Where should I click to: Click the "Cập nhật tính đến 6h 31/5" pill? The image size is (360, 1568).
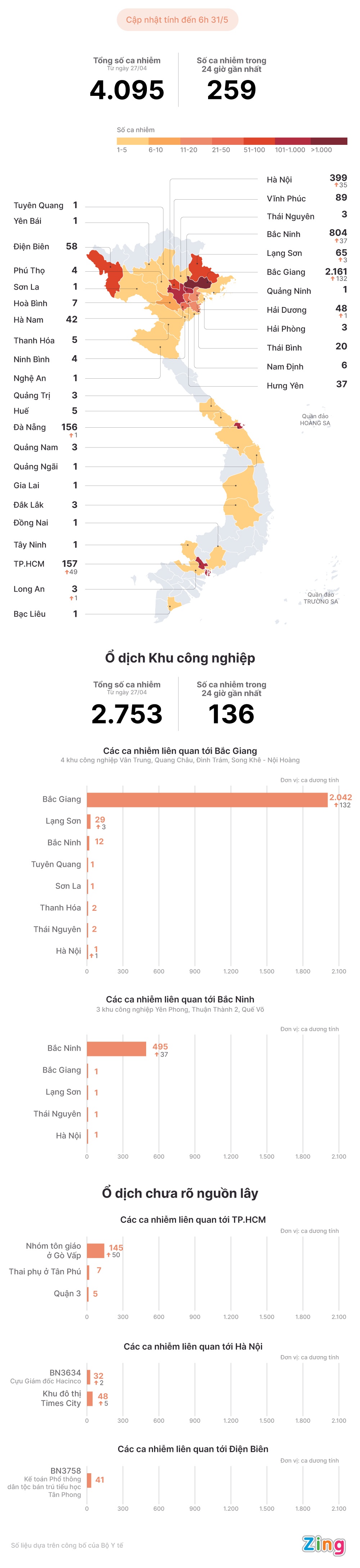tap(177, 20)
